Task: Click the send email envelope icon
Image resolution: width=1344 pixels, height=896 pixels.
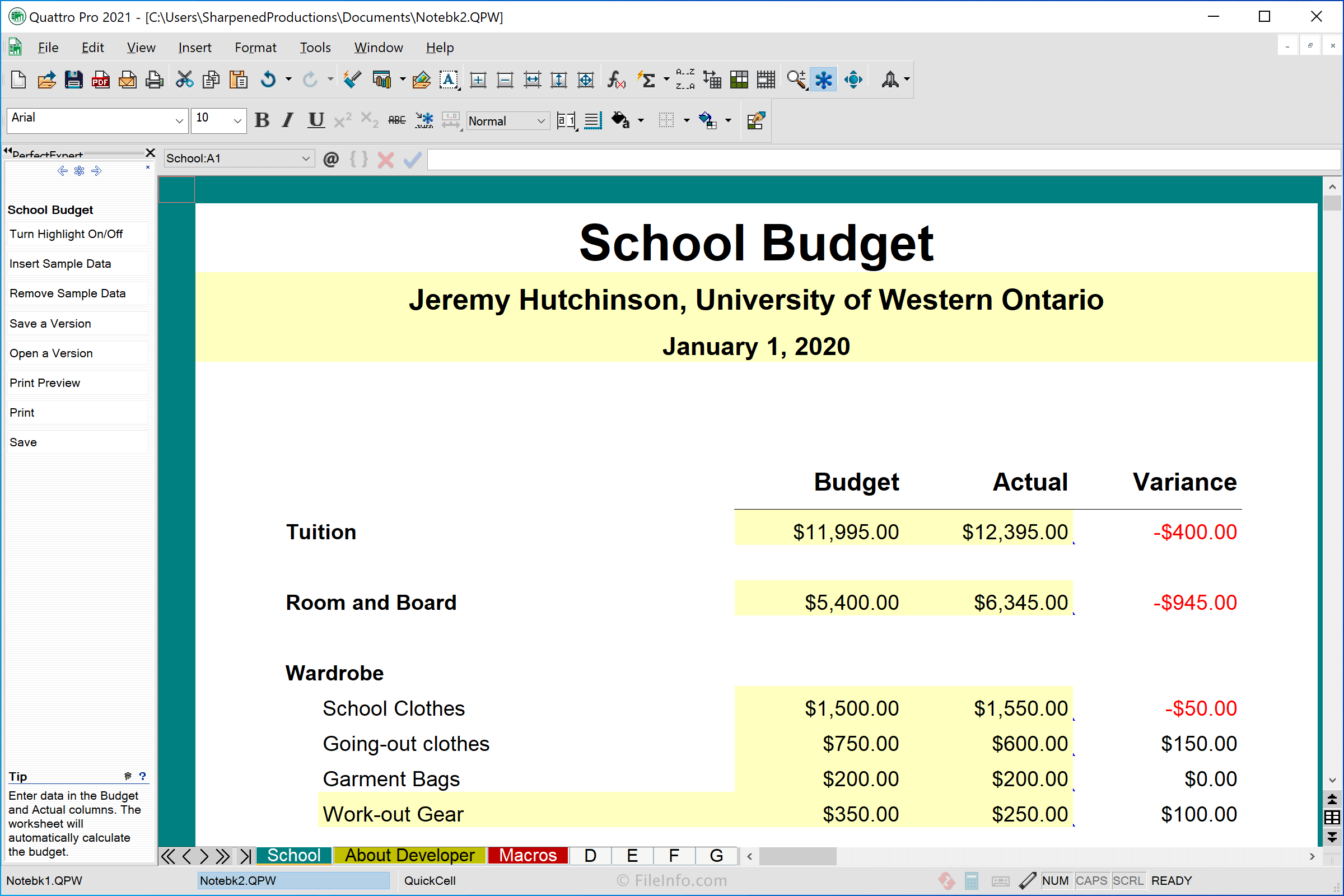Action: coord(128,80)
